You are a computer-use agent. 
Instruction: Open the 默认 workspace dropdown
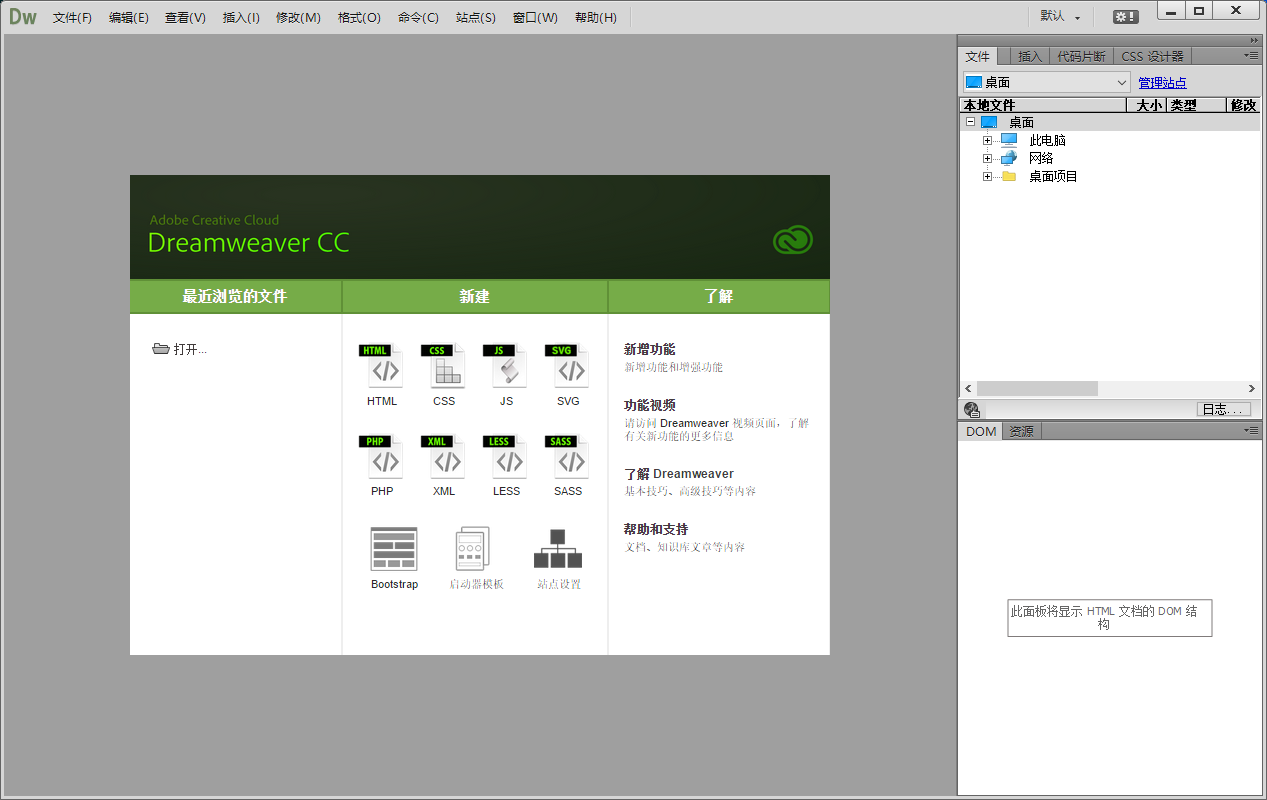[x=1061, y=16]
